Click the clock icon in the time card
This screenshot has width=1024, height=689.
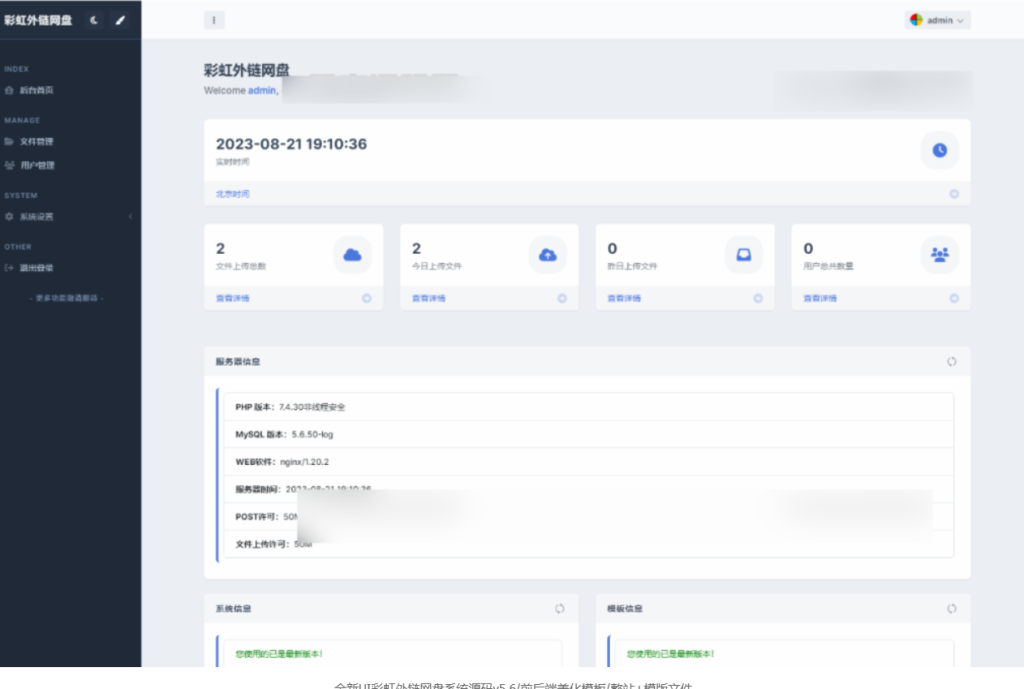pyautogui.click(x=939, y=150)
